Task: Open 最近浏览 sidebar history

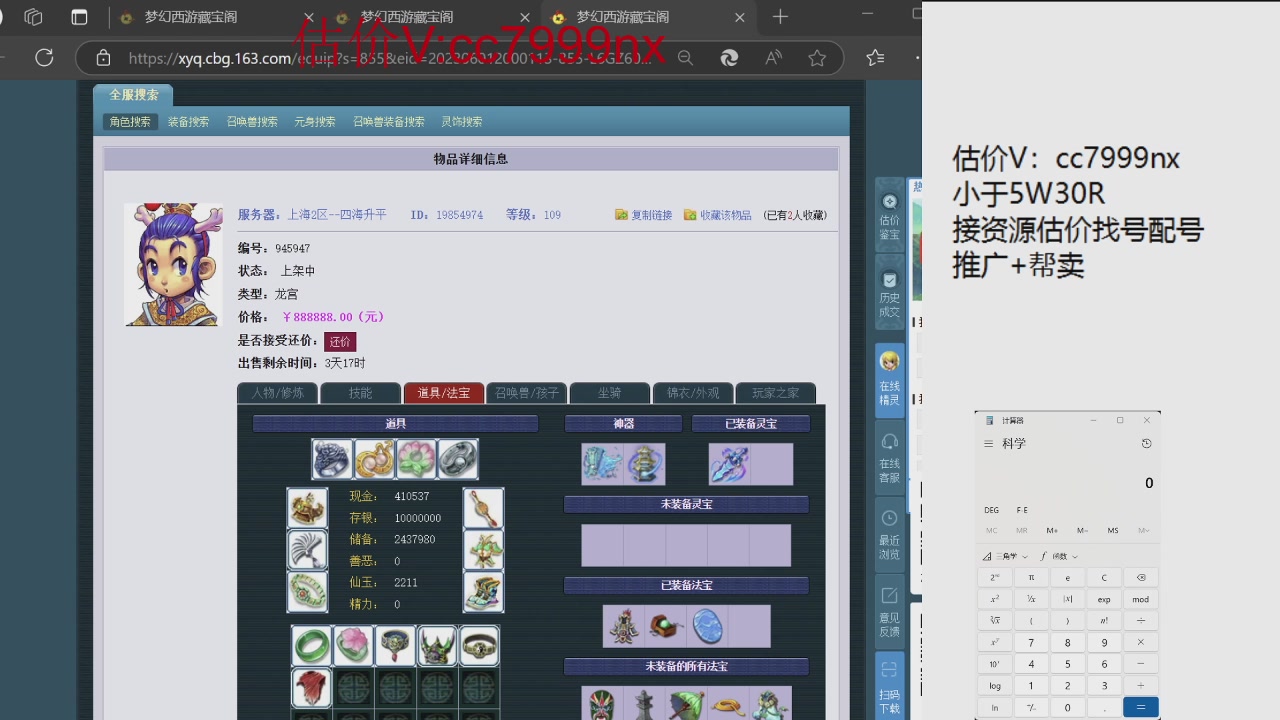Action: click(889, 535)
